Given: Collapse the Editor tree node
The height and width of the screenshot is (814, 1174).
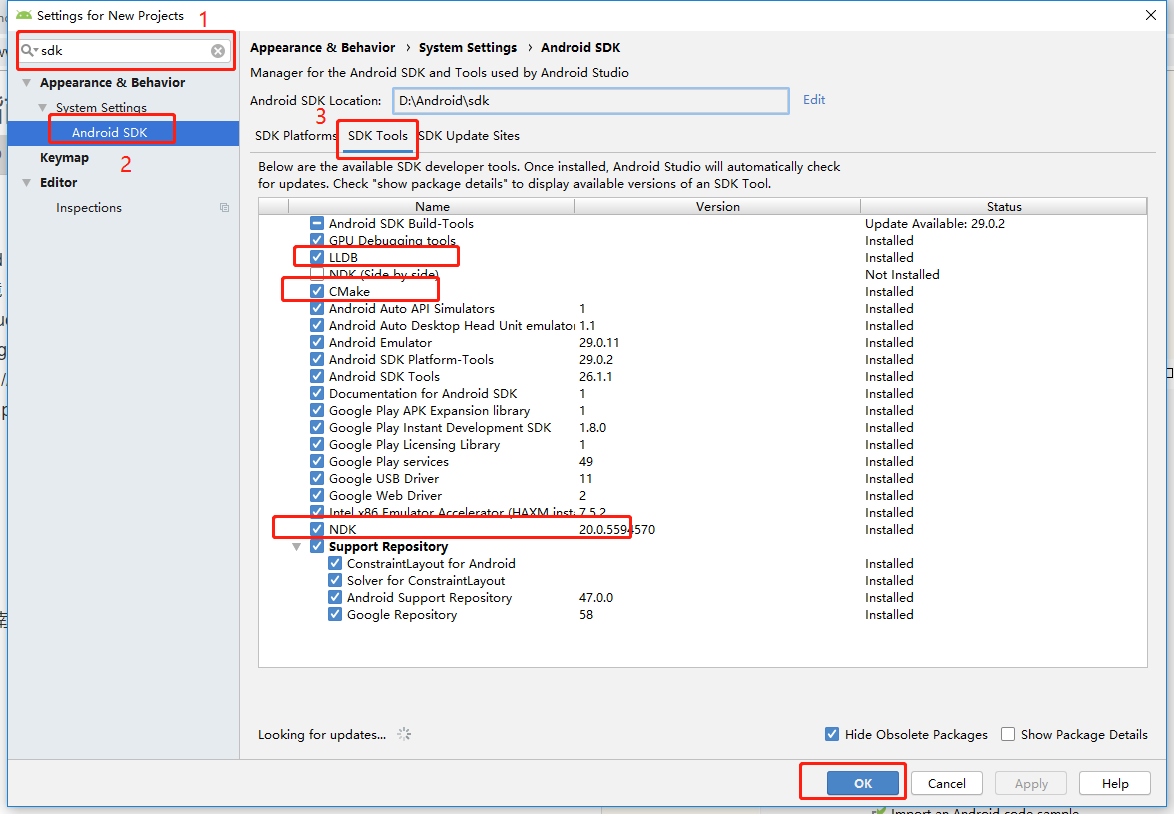Looking at the screenshot, I should click(x=27, y=183).
